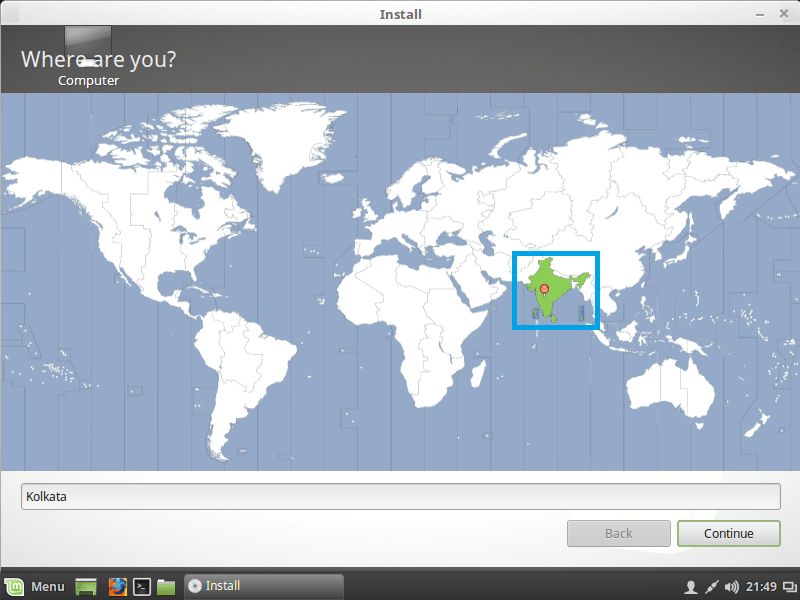Click the display tray icon beside the clock
The image size is (800, 600).
click(x=790, y=587)
